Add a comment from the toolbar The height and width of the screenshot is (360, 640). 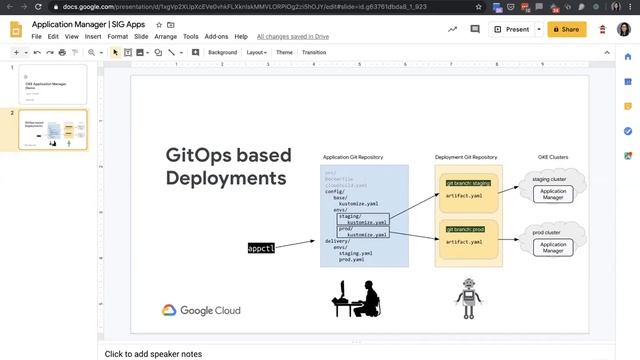[196, 52]
